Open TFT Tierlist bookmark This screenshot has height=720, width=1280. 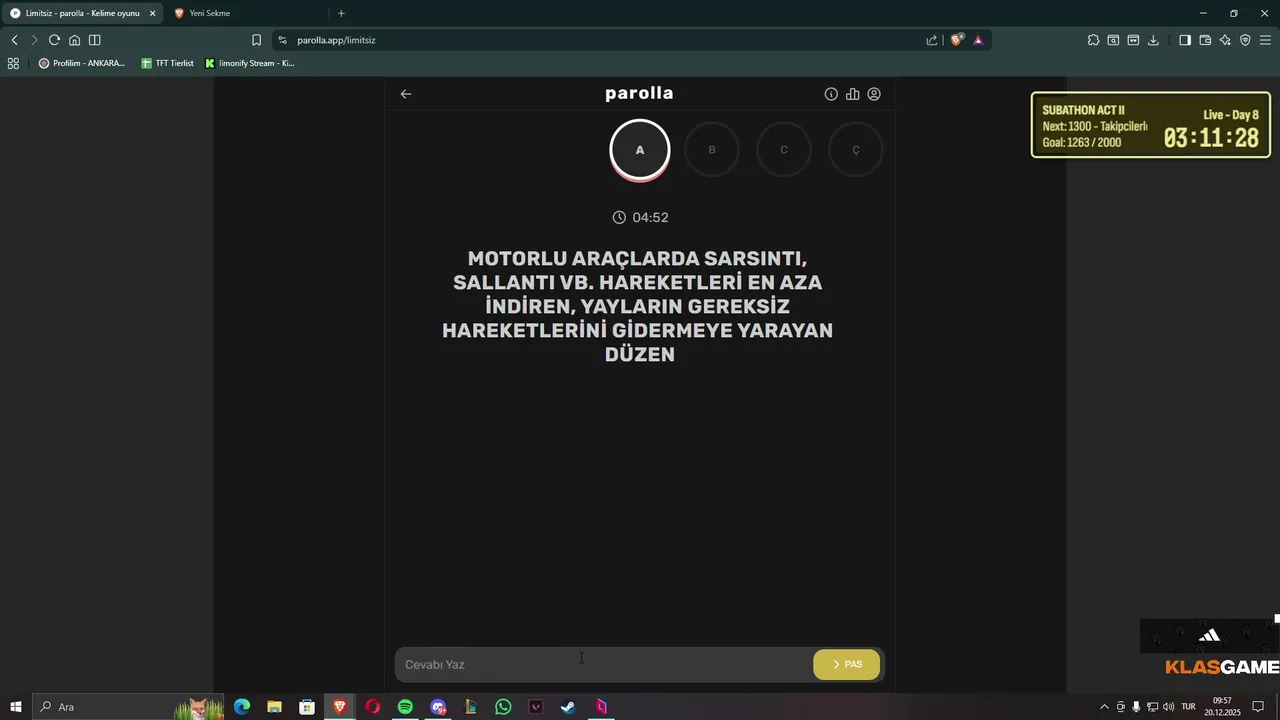[x=167, y=63]
